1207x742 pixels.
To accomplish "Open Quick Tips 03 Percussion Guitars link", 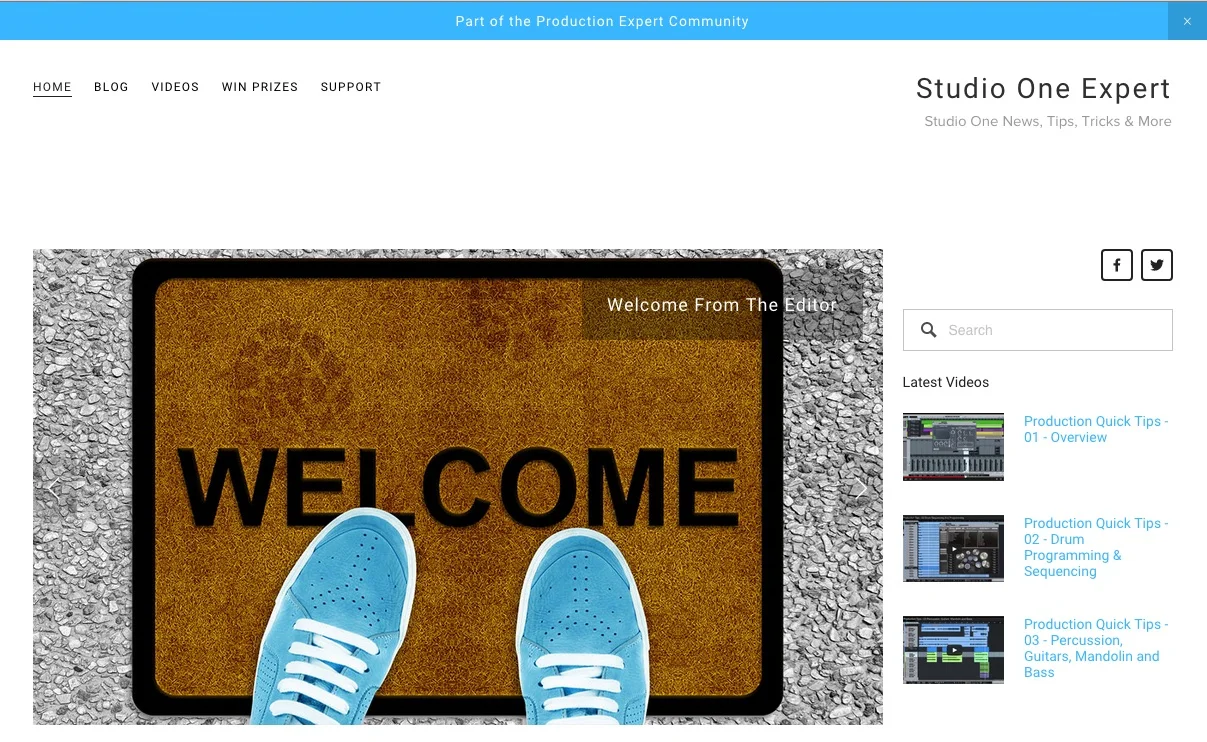I will click(1096, 648).
